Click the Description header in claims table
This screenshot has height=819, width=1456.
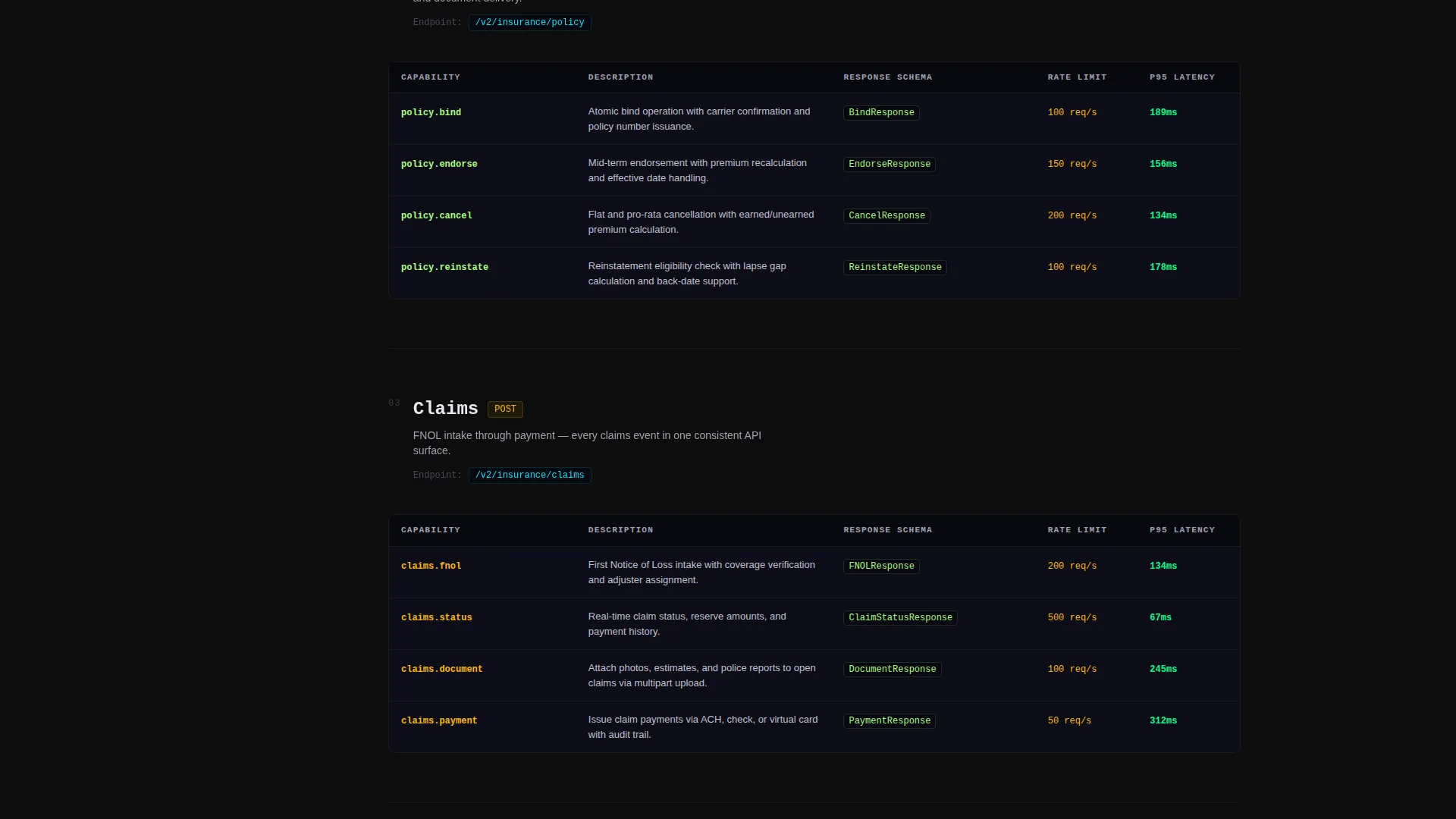tap(620, 530)
